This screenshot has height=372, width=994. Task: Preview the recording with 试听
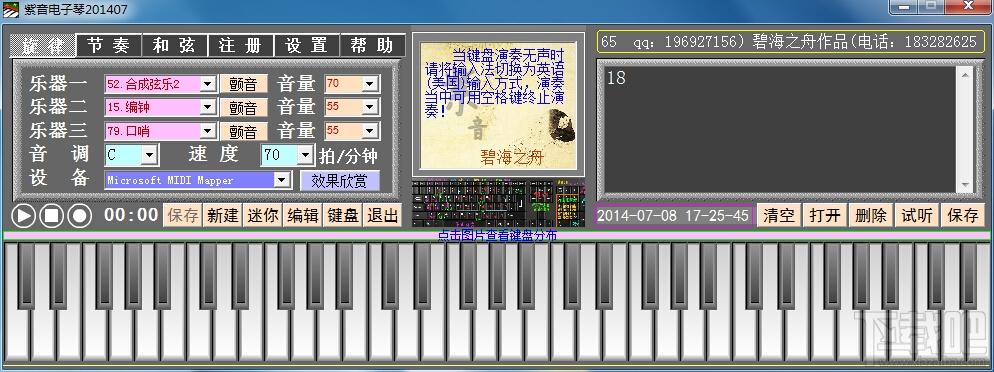coord(917,215)
